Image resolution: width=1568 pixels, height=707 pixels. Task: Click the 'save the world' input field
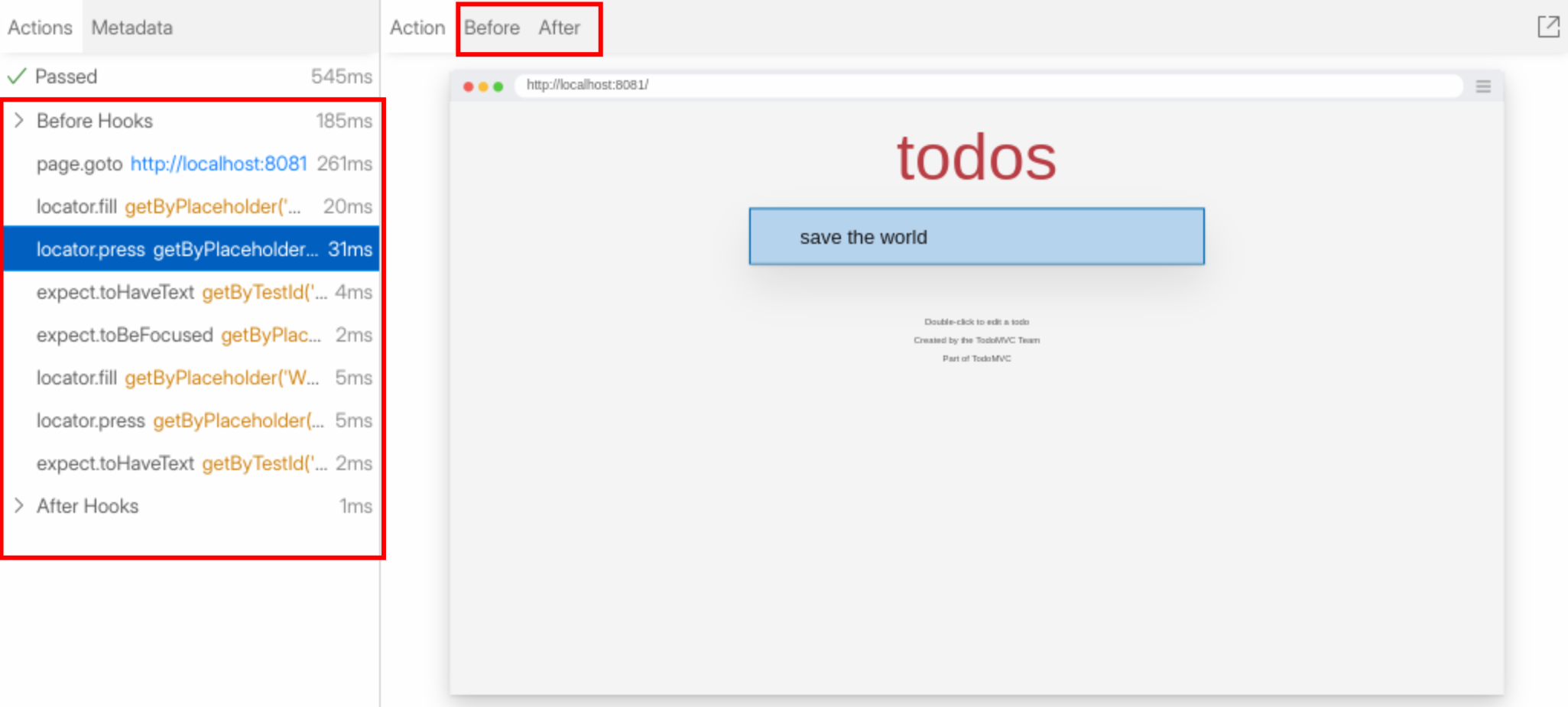point(976,237)
